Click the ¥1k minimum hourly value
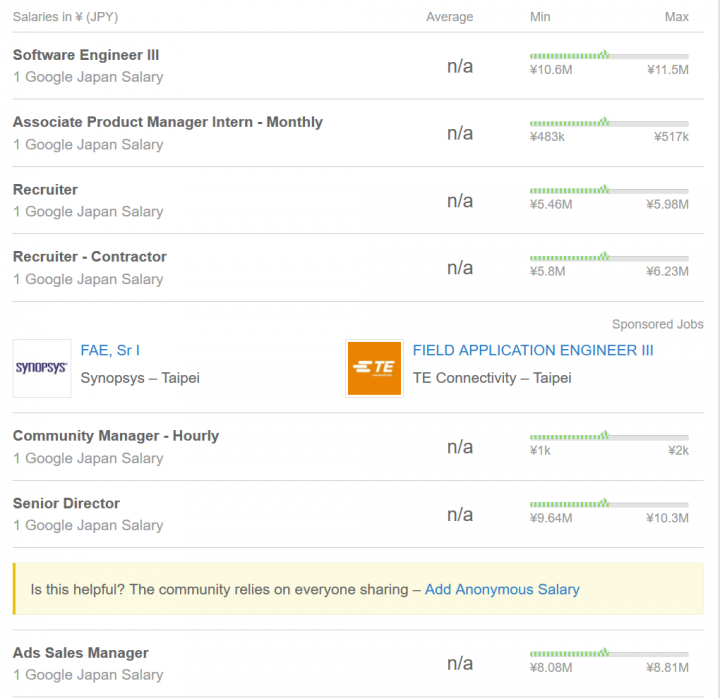This screenshot has height=698, width=720. (x=540, y=450)
